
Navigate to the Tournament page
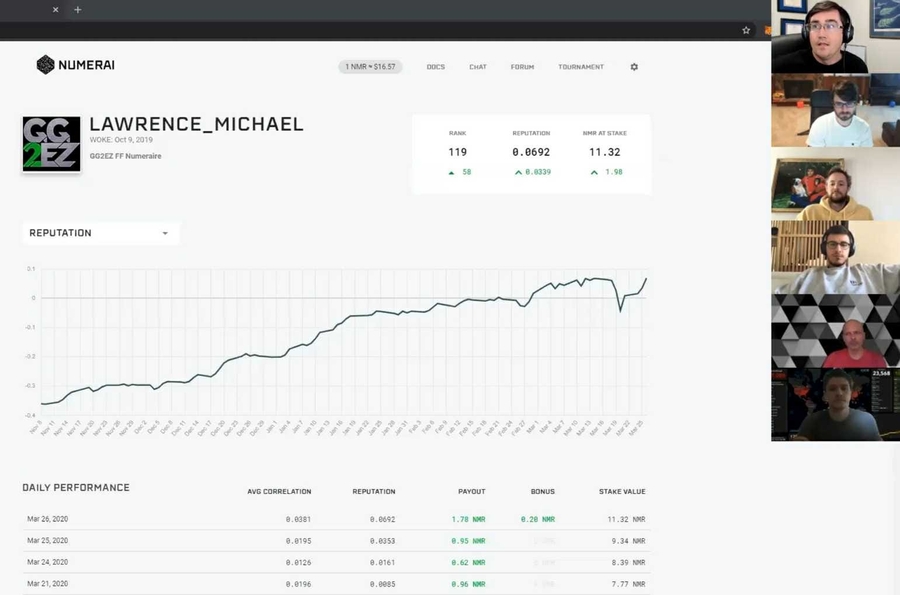coord(581,67)
